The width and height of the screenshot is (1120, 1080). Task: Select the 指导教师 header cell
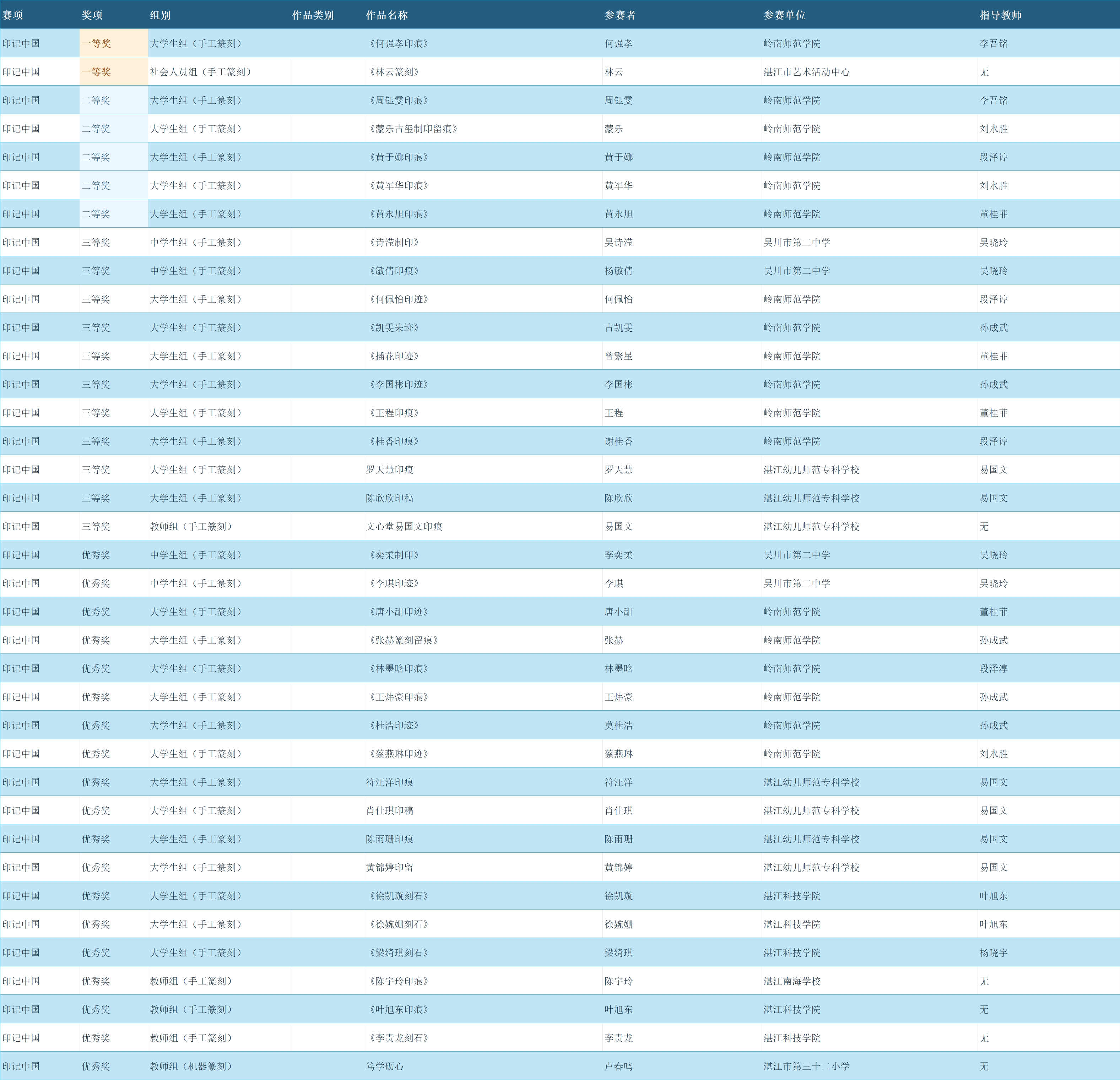(1049, 15)
